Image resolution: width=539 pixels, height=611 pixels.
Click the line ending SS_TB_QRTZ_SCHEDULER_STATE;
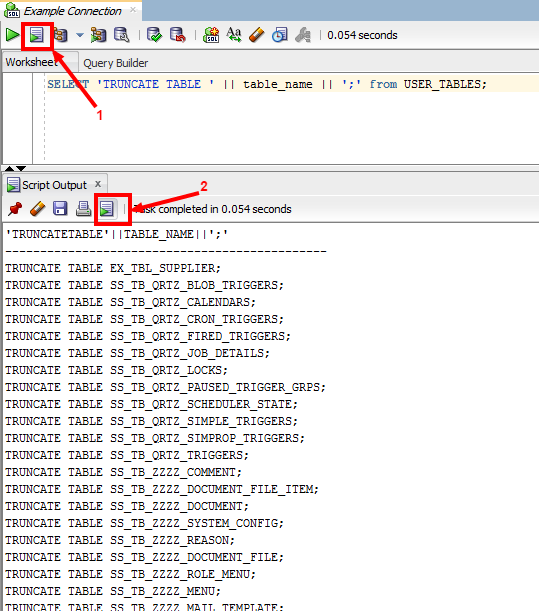151,404
